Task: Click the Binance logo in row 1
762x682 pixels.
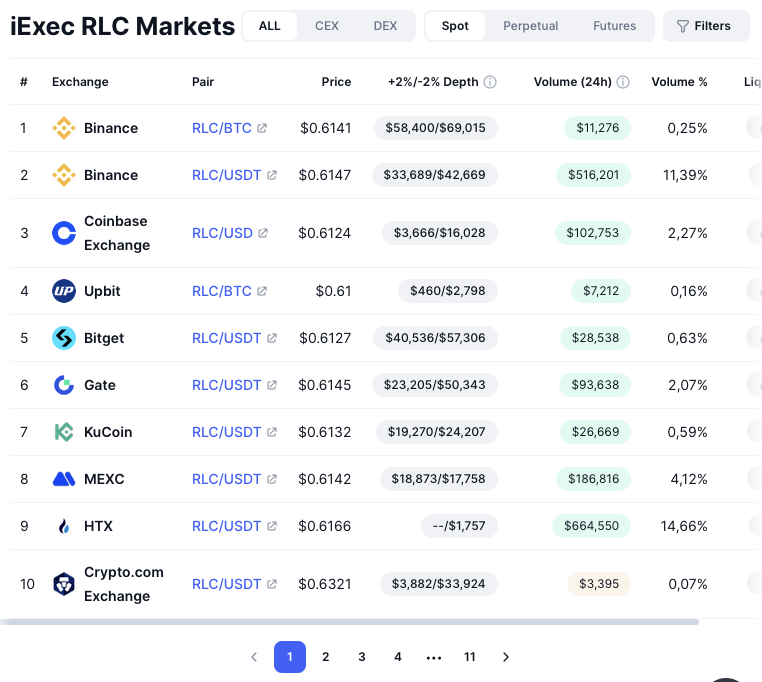Action: (64, 128)
